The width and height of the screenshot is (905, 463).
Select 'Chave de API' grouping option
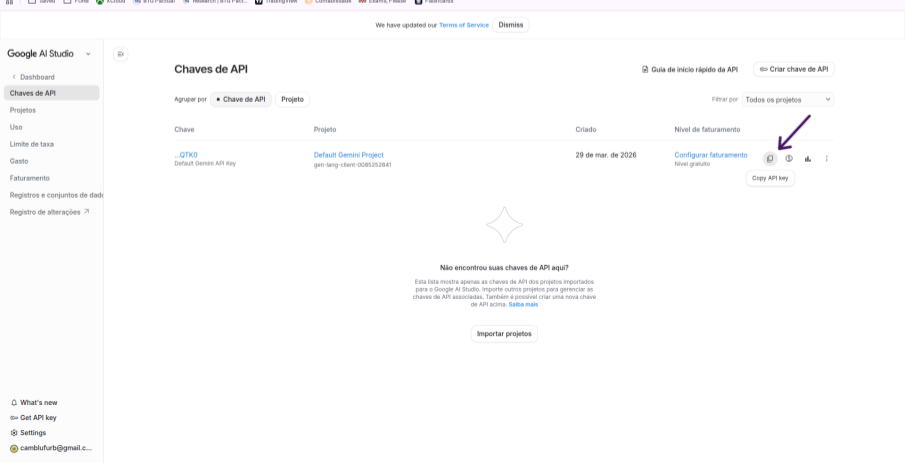[240, 99]
